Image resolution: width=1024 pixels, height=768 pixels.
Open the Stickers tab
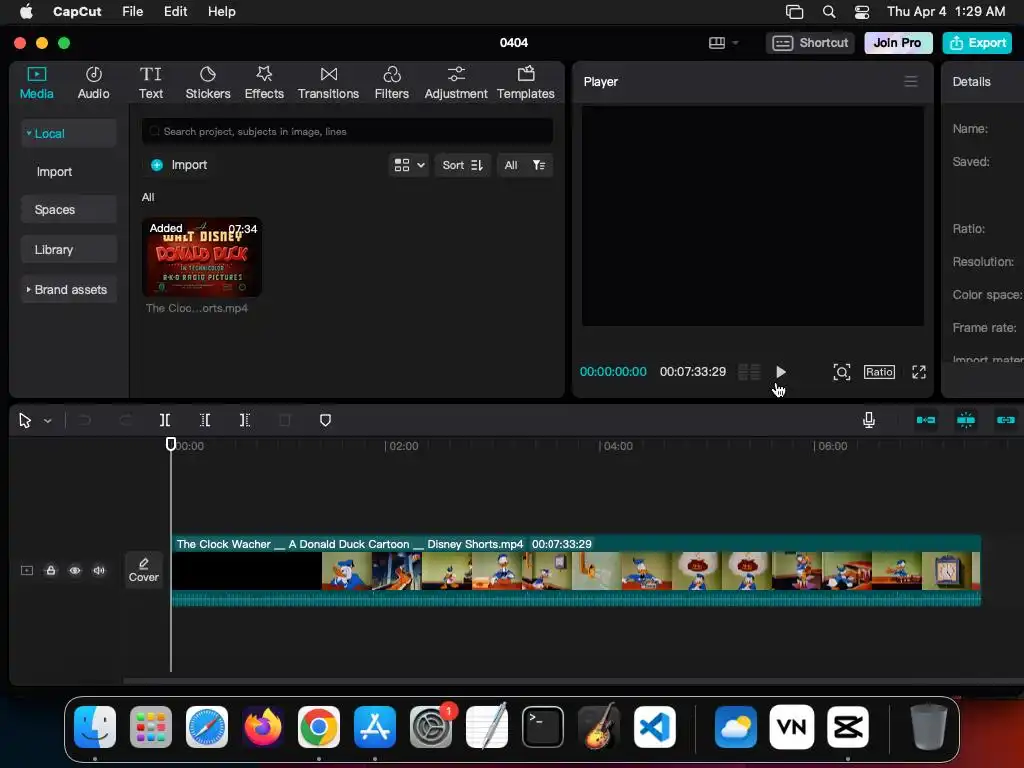(x=208, y=83)
